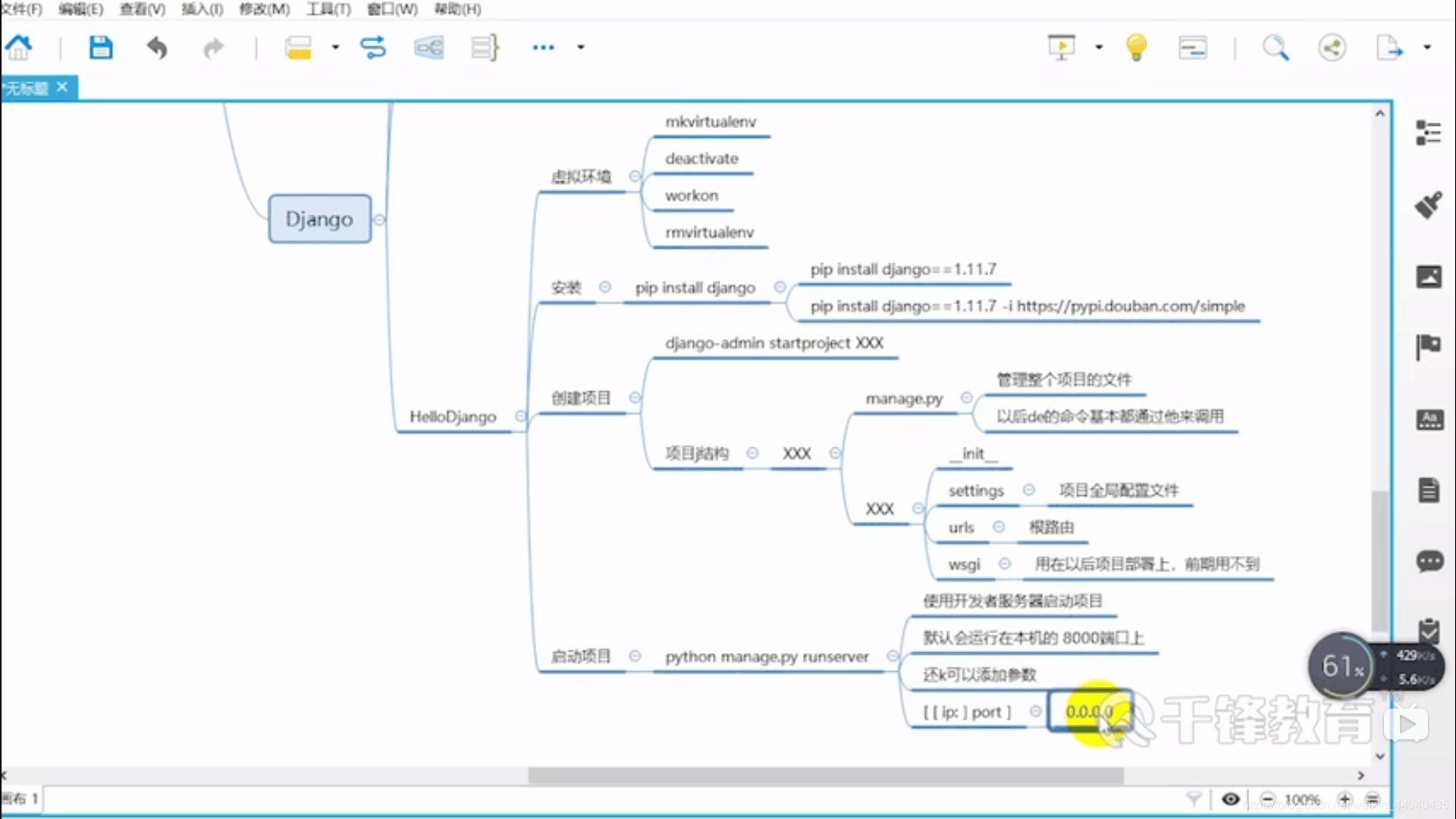Open the Gantt chart view icon
This screenshot has height=819, width=1456.
click(x=1193, y=48)
